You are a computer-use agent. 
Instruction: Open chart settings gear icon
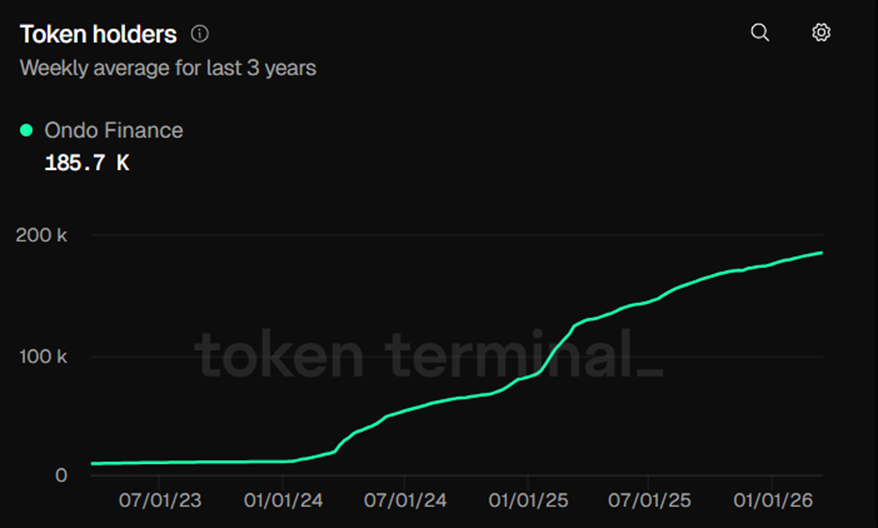click(821, 33)
